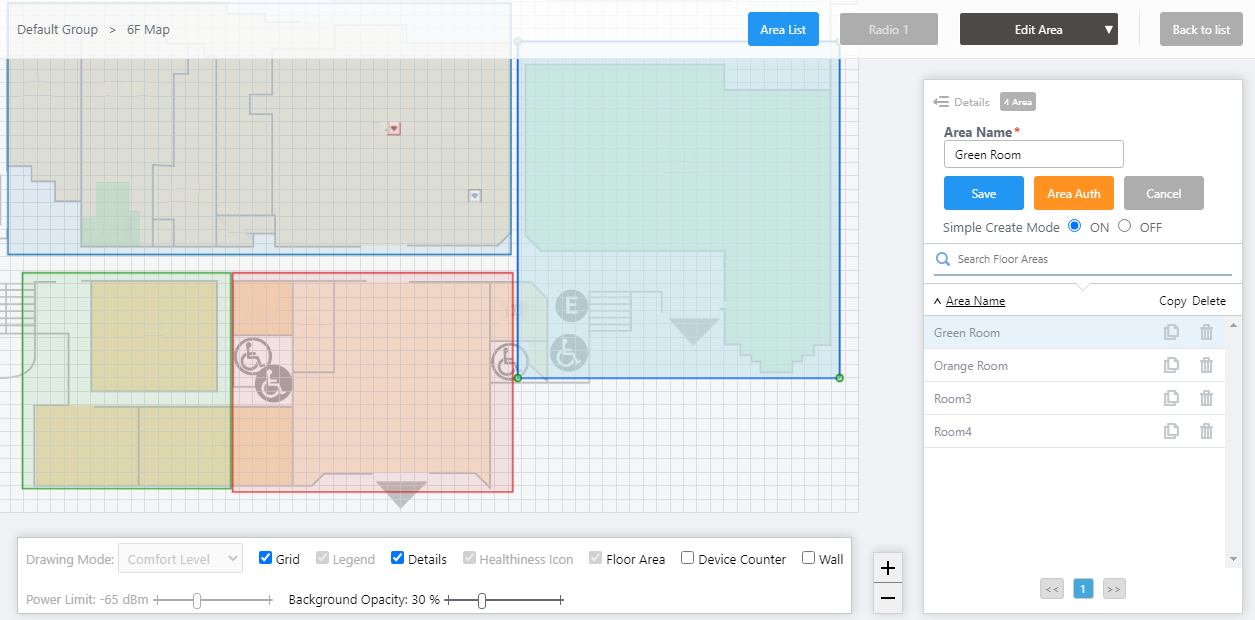Select Room3 in the area list
The image size is (1255, 620).
click(953, 399)
